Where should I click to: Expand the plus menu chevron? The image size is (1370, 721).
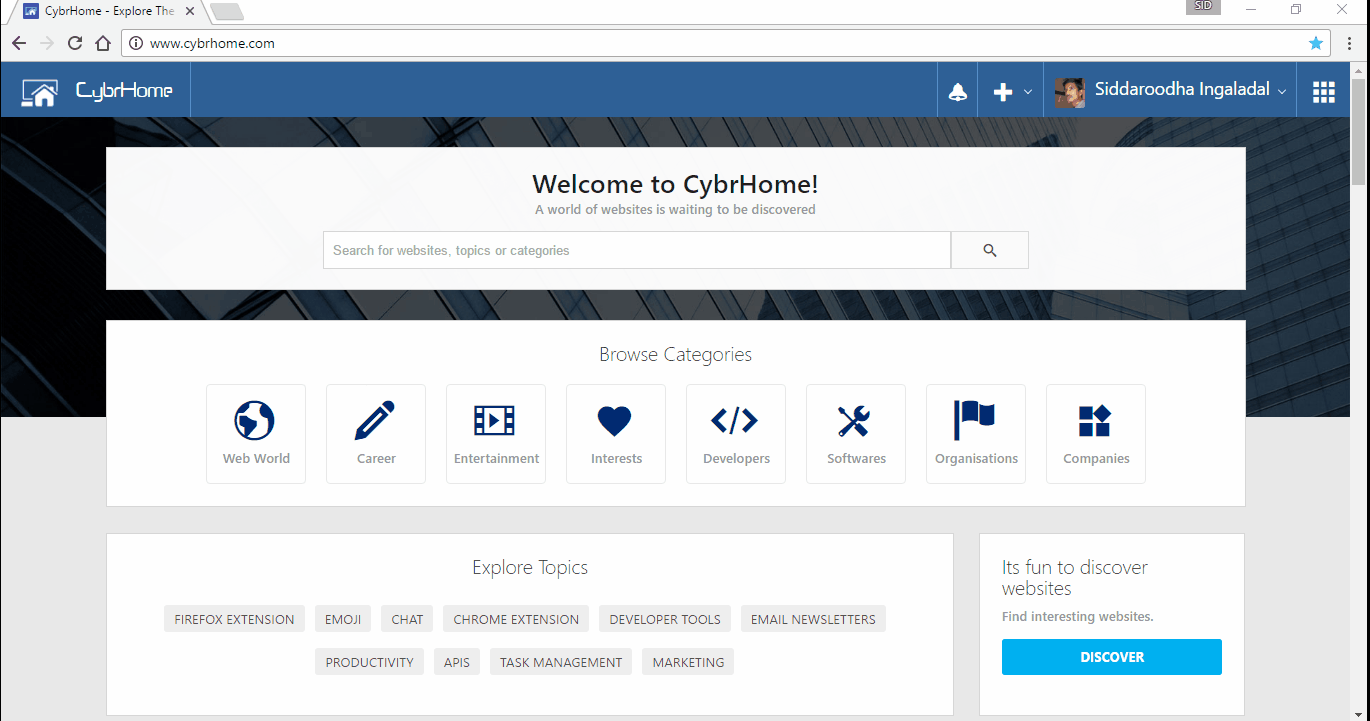tap(1028, 92)
